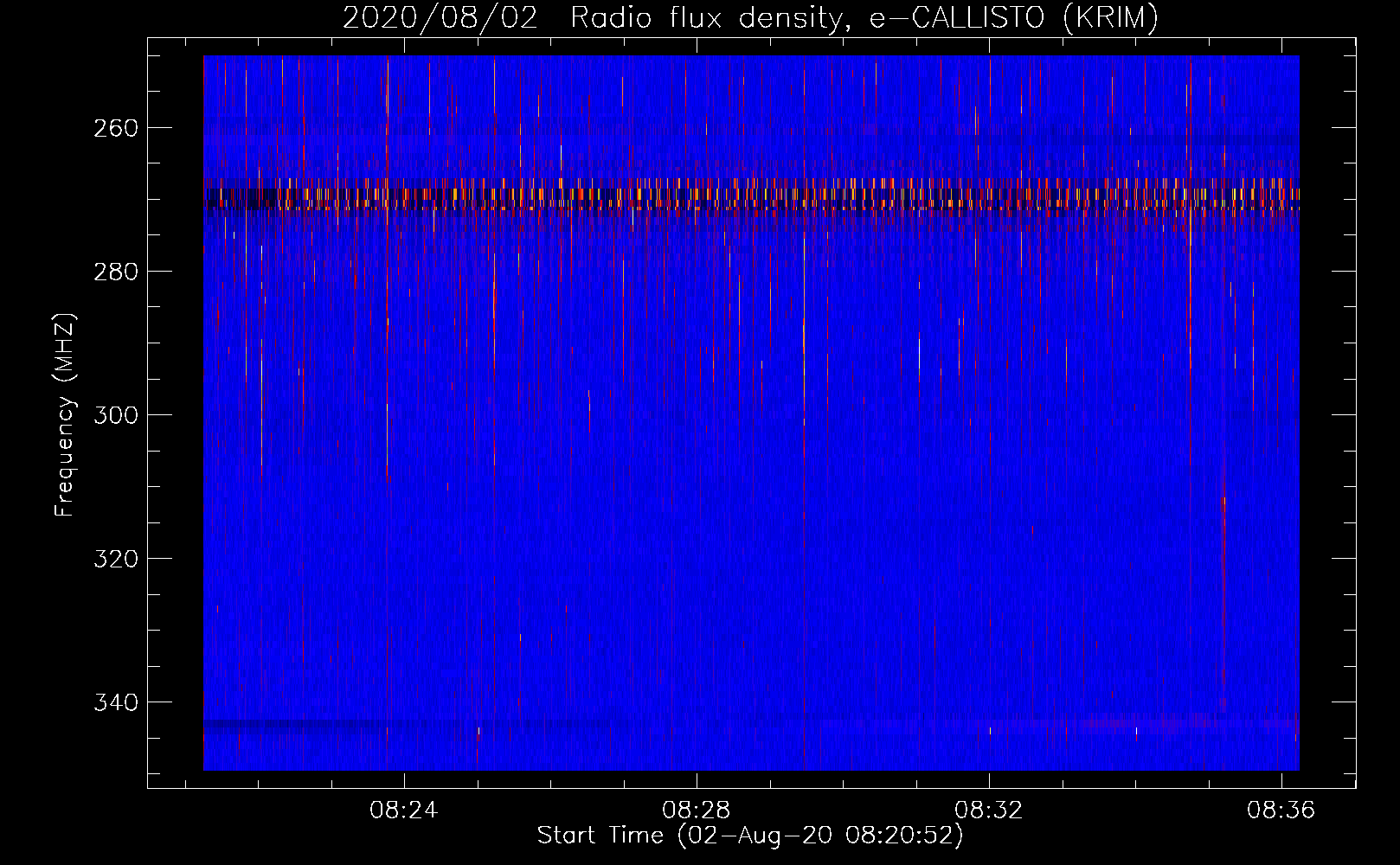Click the 08:28 time tick label
Image resolution: width=1400 pixels, height=865 pixels.
click(697, 811)
